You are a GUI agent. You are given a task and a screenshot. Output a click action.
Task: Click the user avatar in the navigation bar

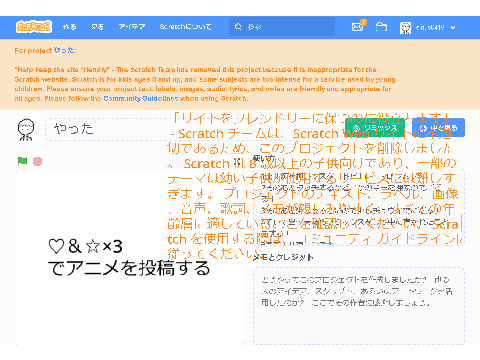coord(405,28)
